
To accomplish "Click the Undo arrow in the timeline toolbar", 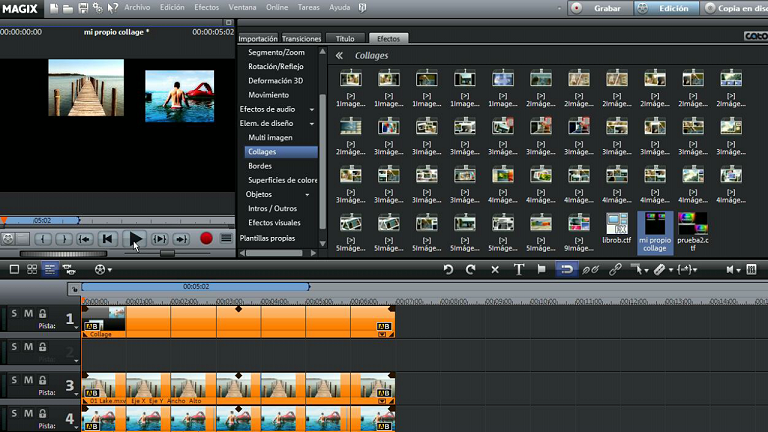I will [448, 269].
